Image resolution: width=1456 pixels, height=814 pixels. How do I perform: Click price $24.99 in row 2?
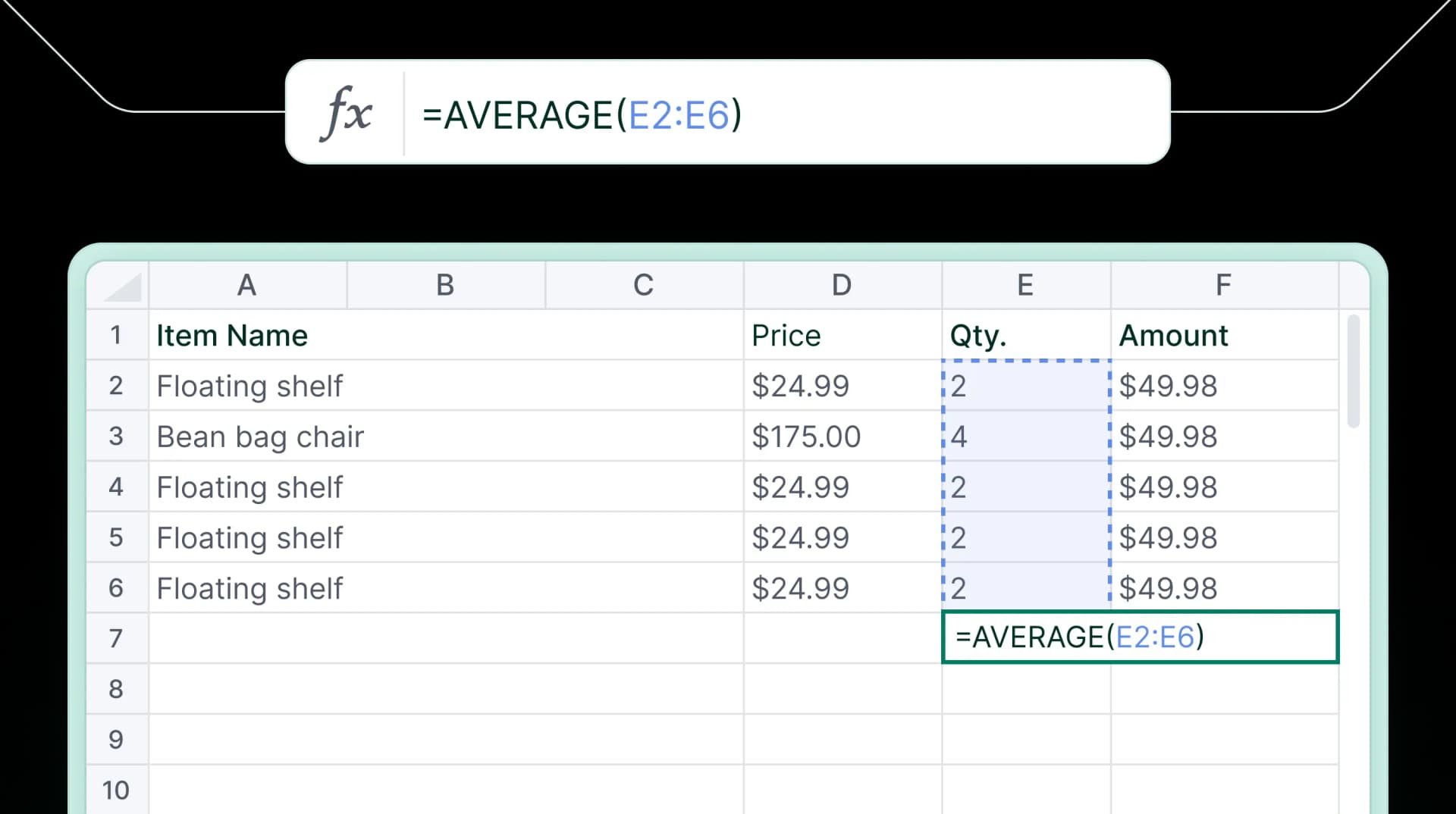click(843, 386)
